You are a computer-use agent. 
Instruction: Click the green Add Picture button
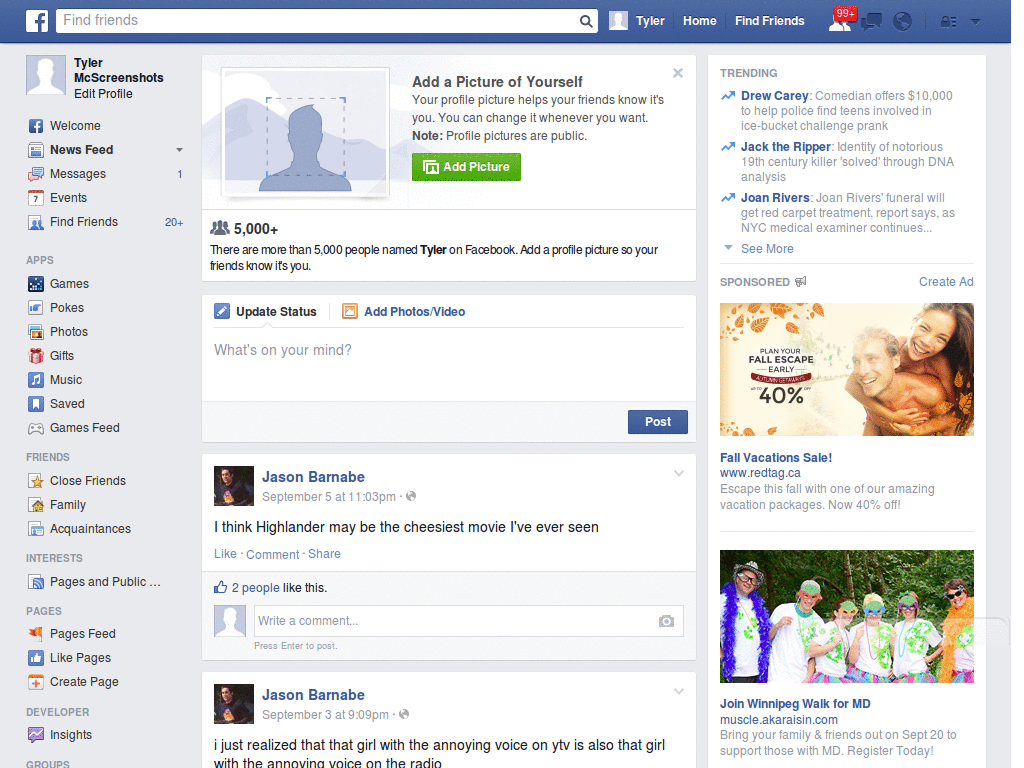coord(466,167)
